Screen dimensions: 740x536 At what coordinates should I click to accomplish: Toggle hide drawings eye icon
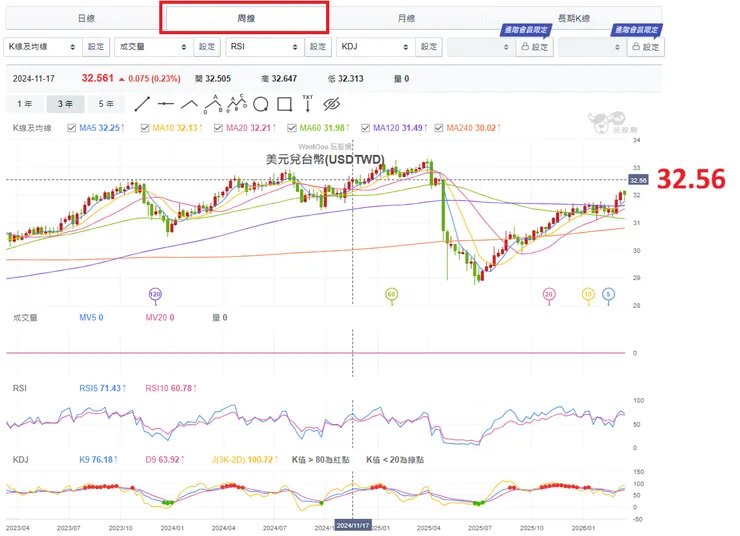(332, 104)
